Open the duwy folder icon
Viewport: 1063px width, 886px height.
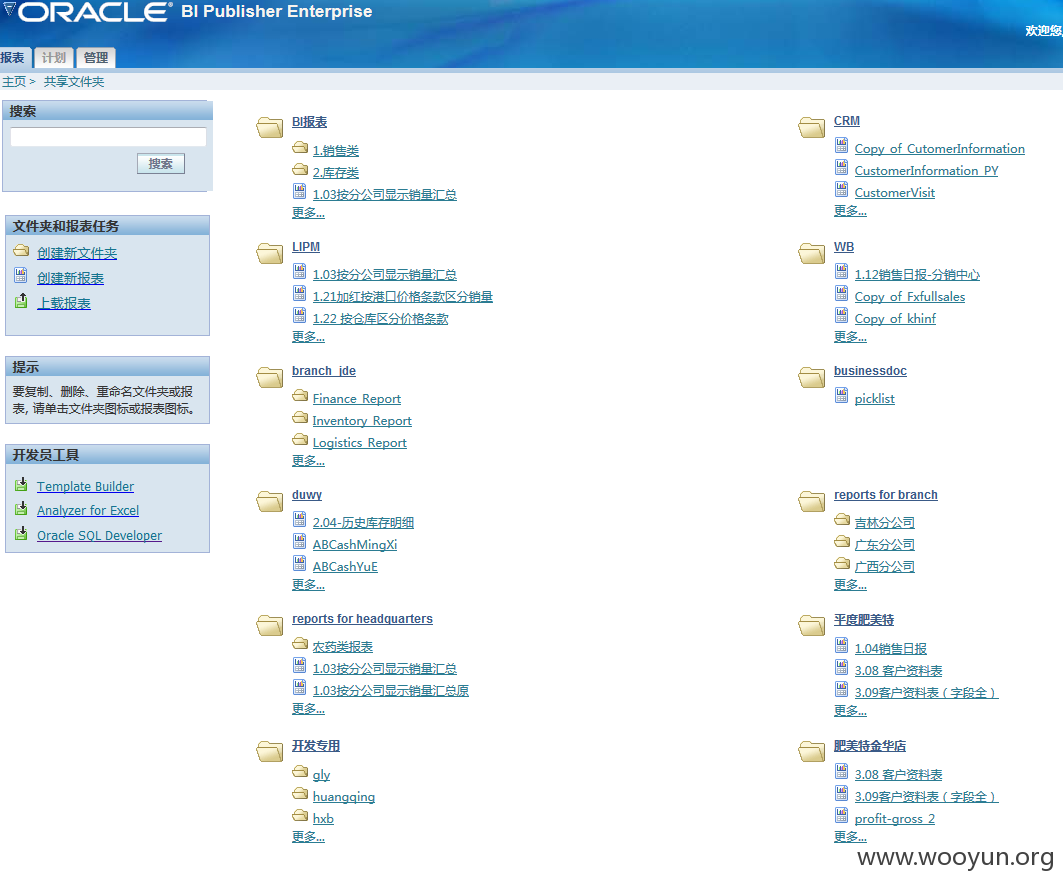click(269, 501)
